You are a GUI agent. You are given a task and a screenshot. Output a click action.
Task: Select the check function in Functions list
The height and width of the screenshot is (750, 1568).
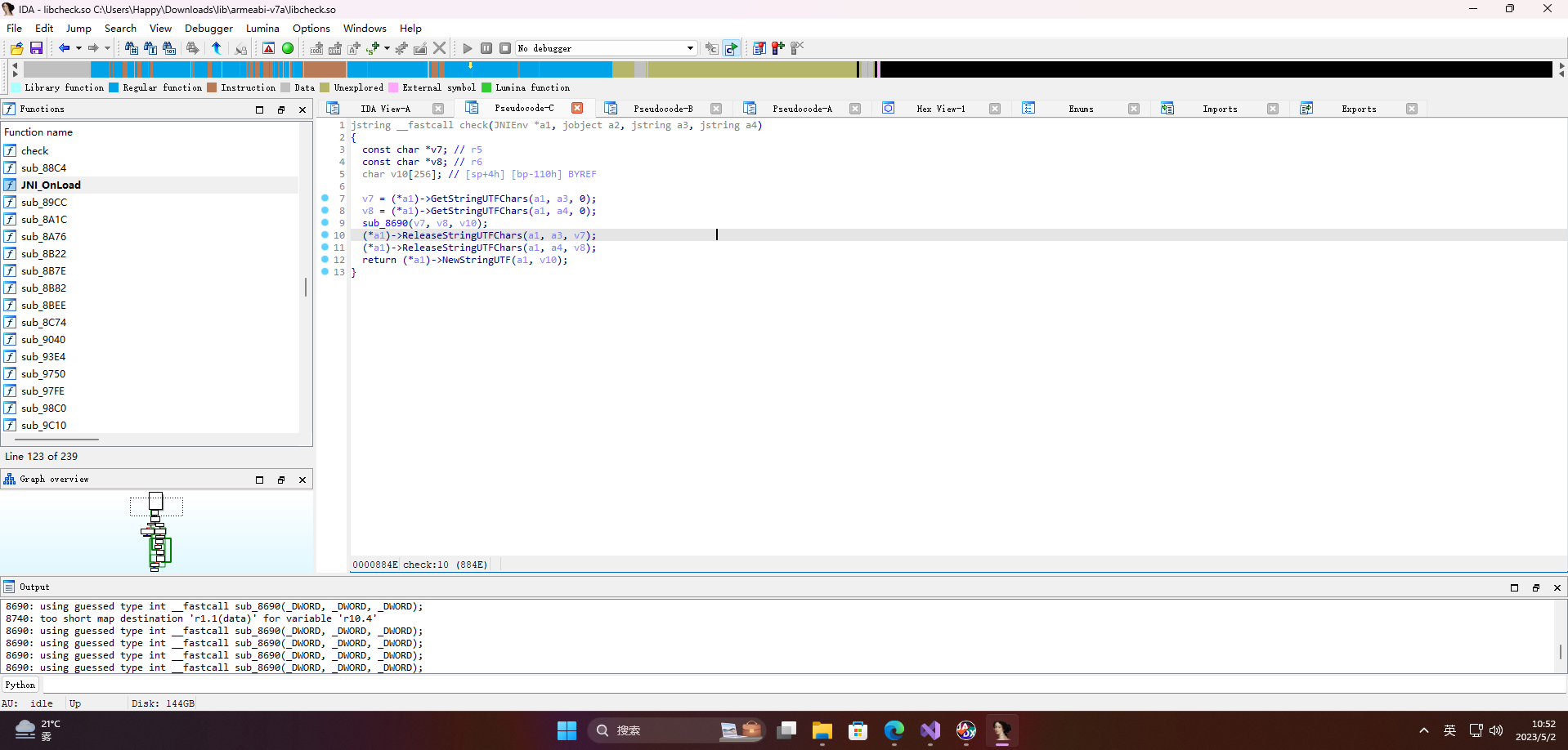(x=151, y=150)
